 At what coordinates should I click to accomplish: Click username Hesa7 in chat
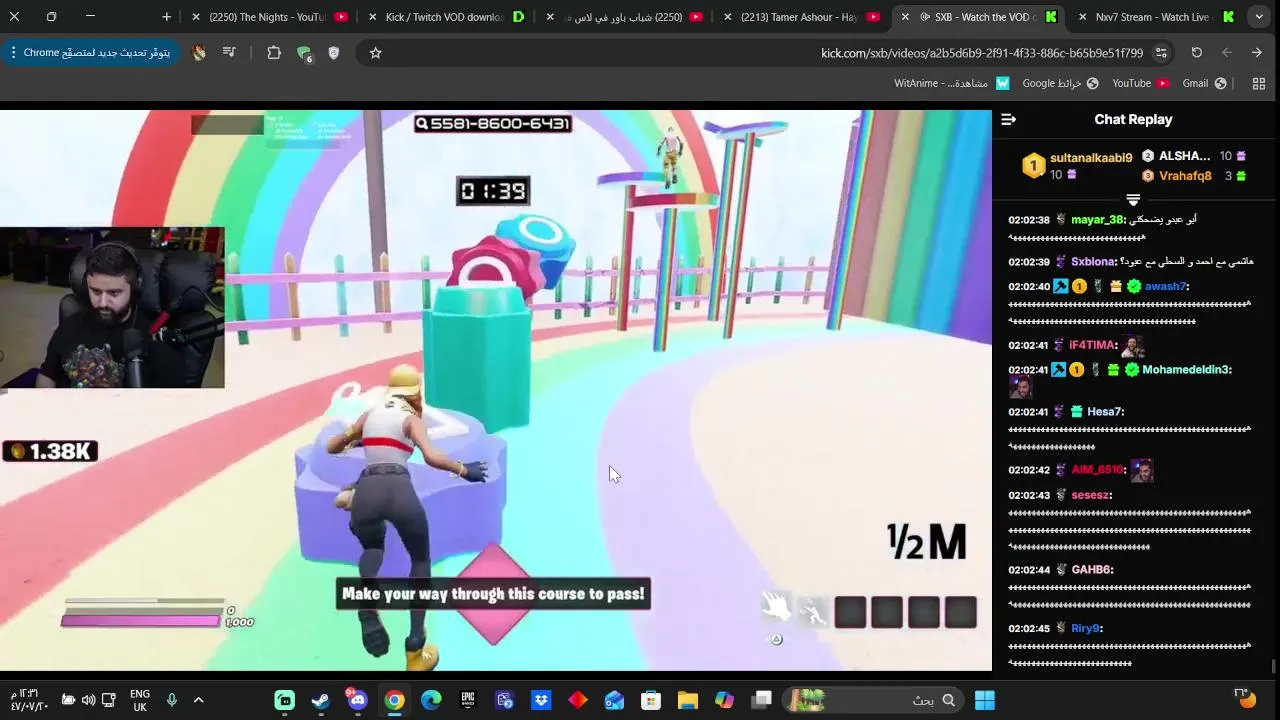1105,412
